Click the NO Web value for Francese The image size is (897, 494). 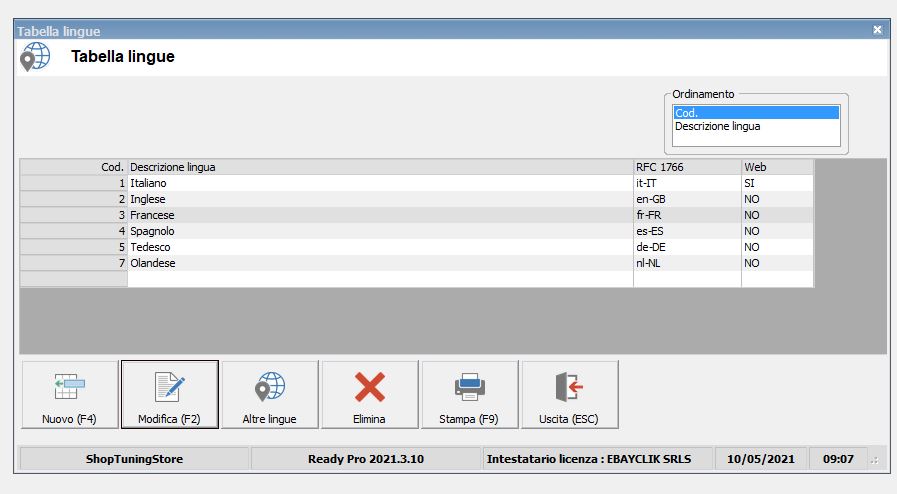point(777,215)
